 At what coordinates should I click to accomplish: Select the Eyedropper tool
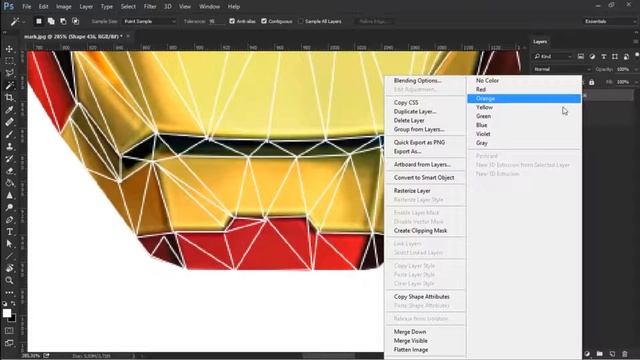[x=9, y=110]
